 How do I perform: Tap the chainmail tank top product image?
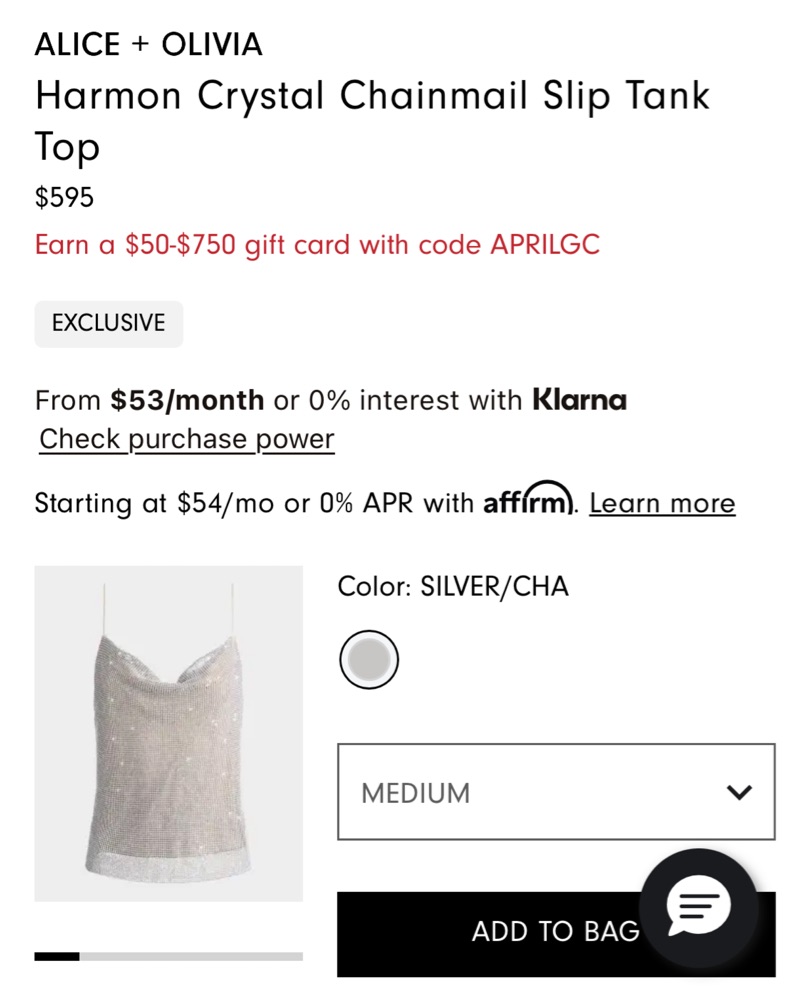tap(168, 733)
